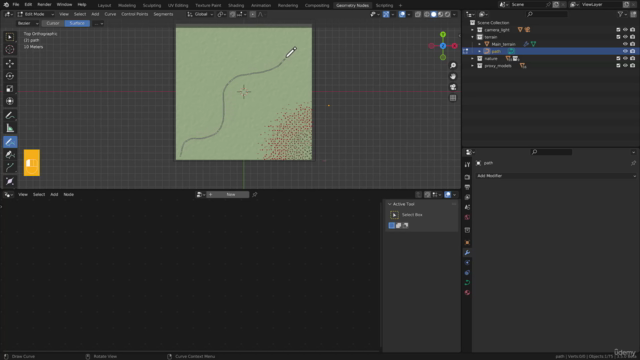Enable solid viewport shading mode

point(433,14)
